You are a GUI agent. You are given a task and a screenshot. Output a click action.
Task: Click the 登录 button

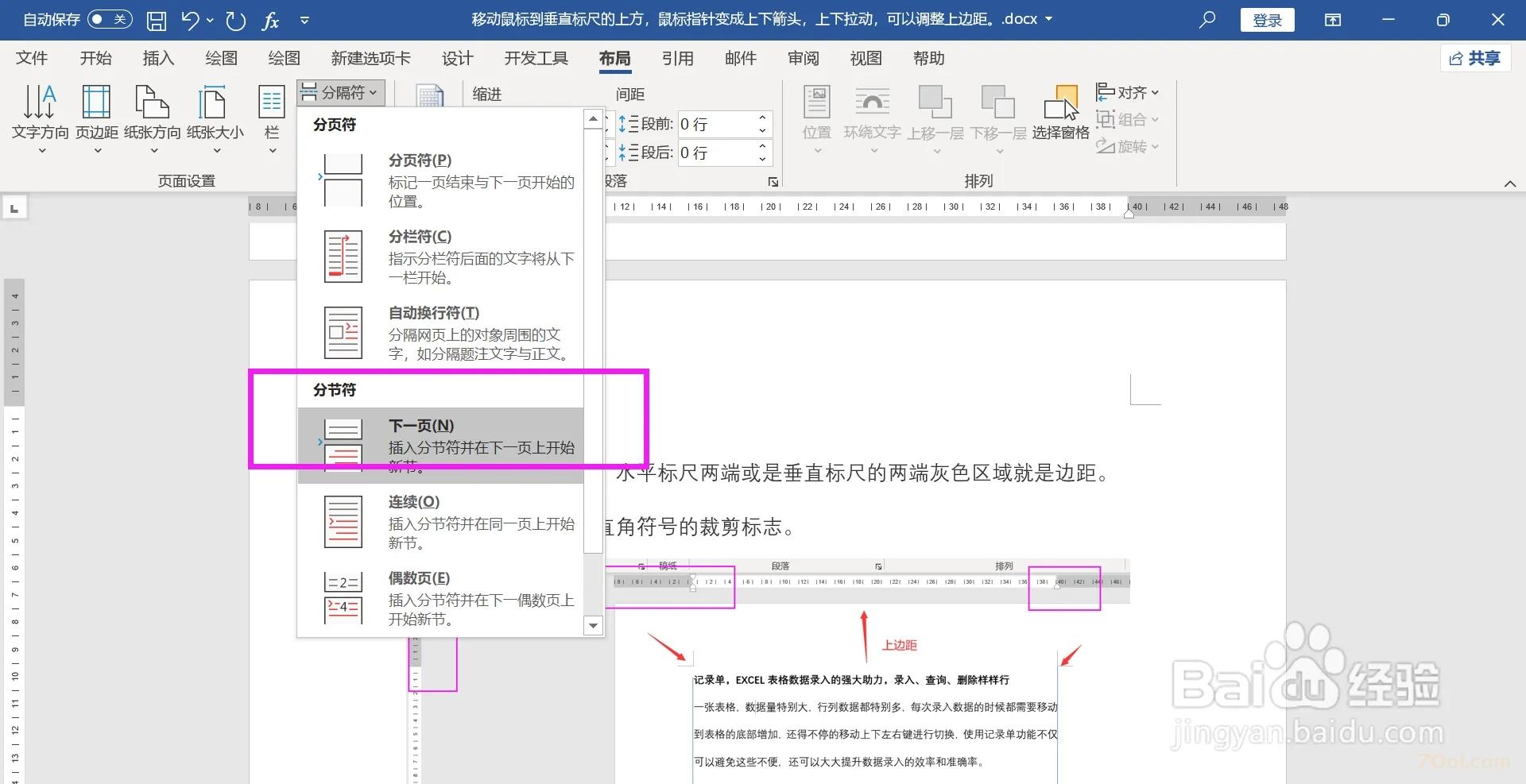[1267, 19]
